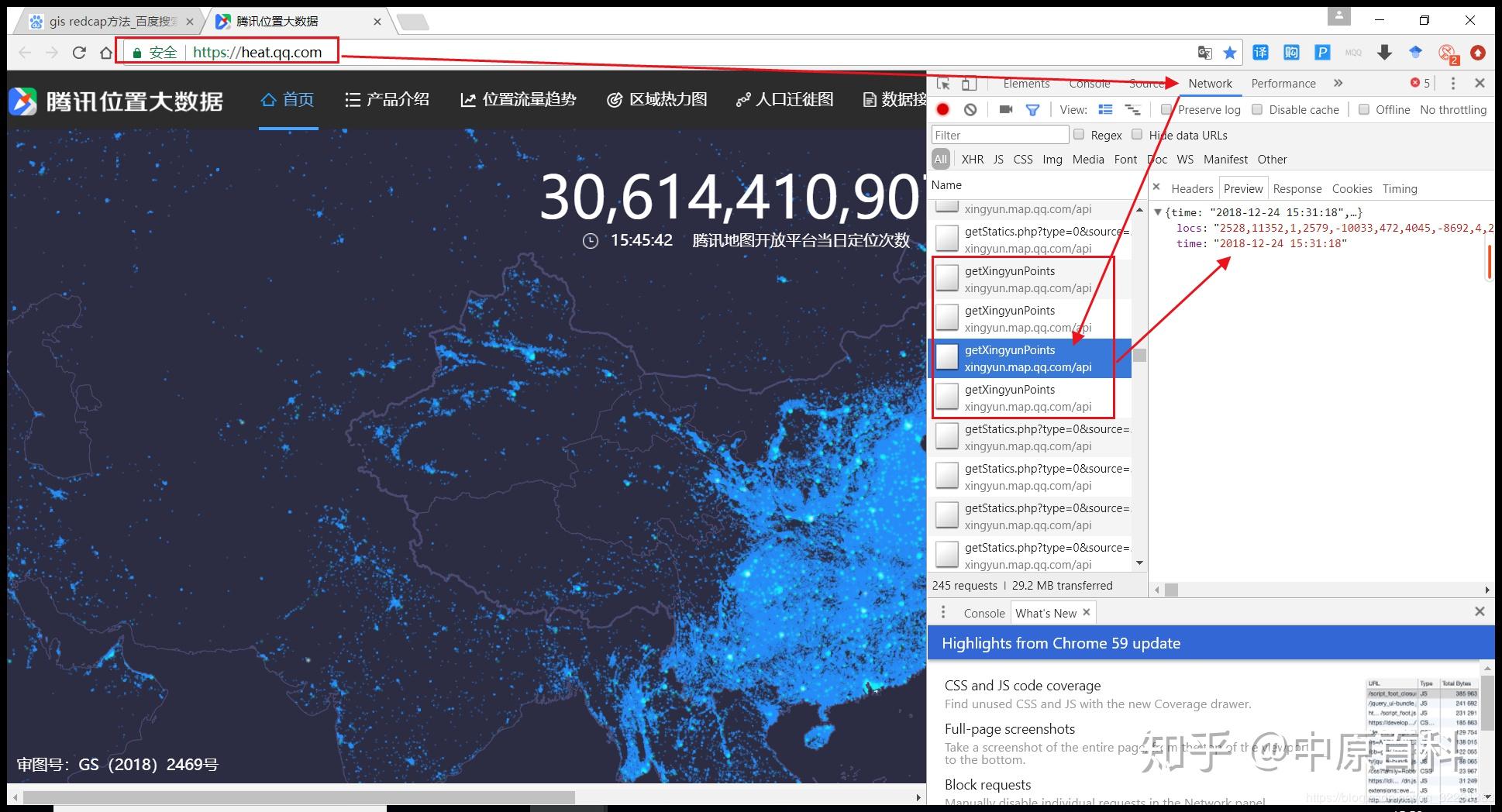Type in the network Filter field

(998, 134)
